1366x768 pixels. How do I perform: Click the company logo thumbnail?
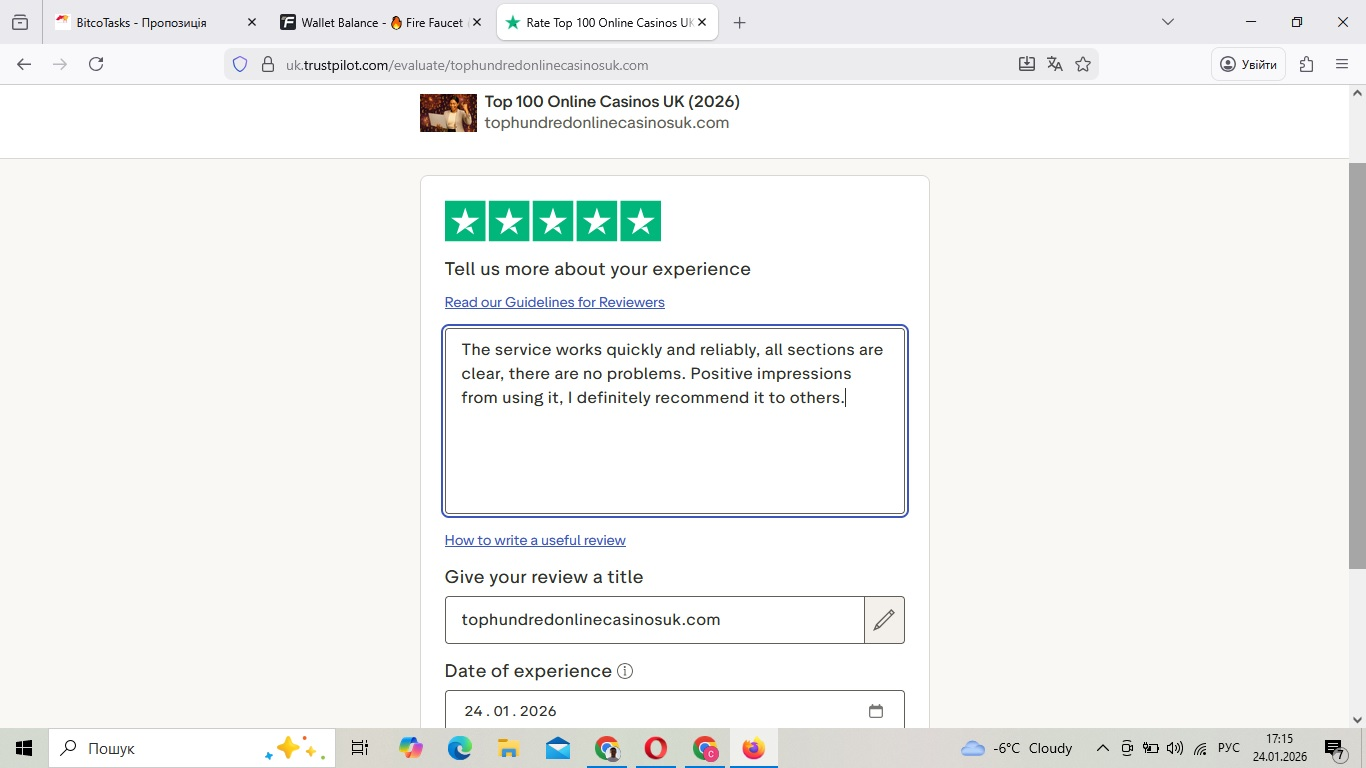(448, 113)
